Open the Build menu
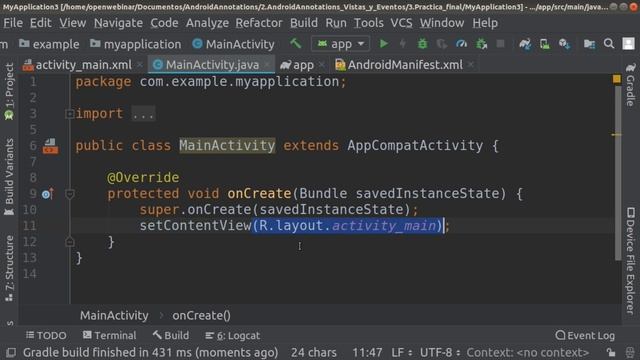Image resolution: width=640 pixels, height=360 pixels. point(304,23)
